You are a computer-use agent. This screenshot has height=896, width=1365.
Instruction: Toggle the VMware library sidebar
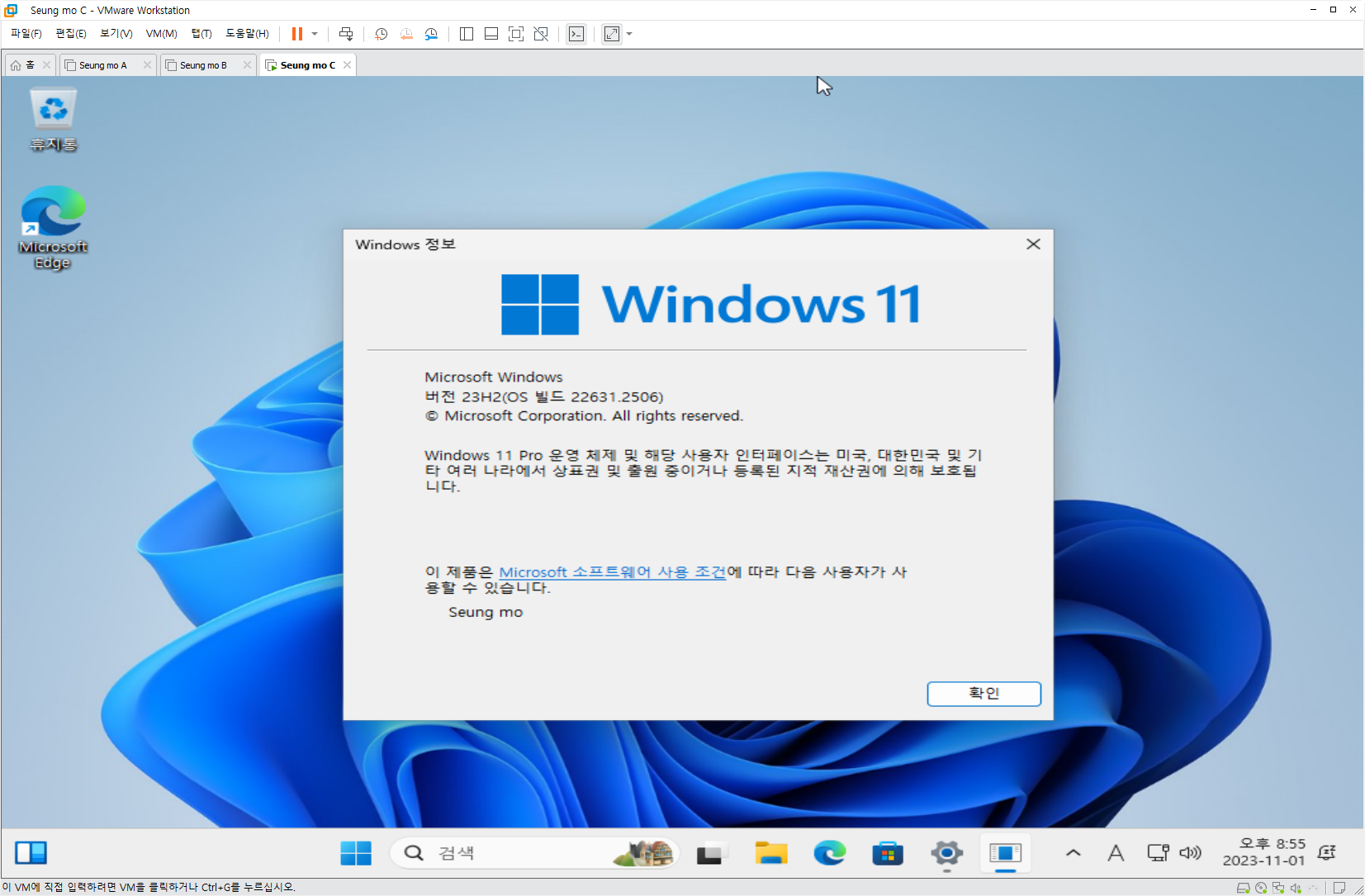[467, 34]
